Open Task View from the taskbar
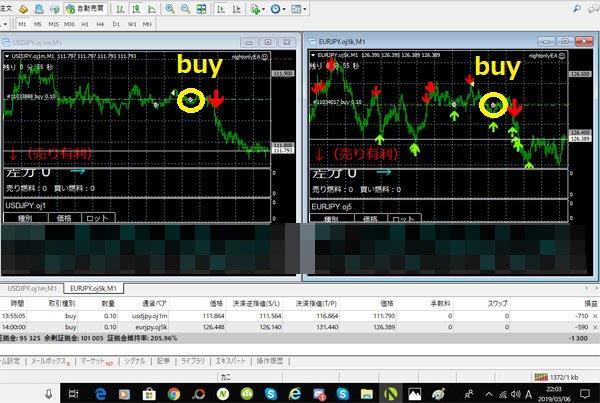The image size is (600, 403). coord(74,394)
